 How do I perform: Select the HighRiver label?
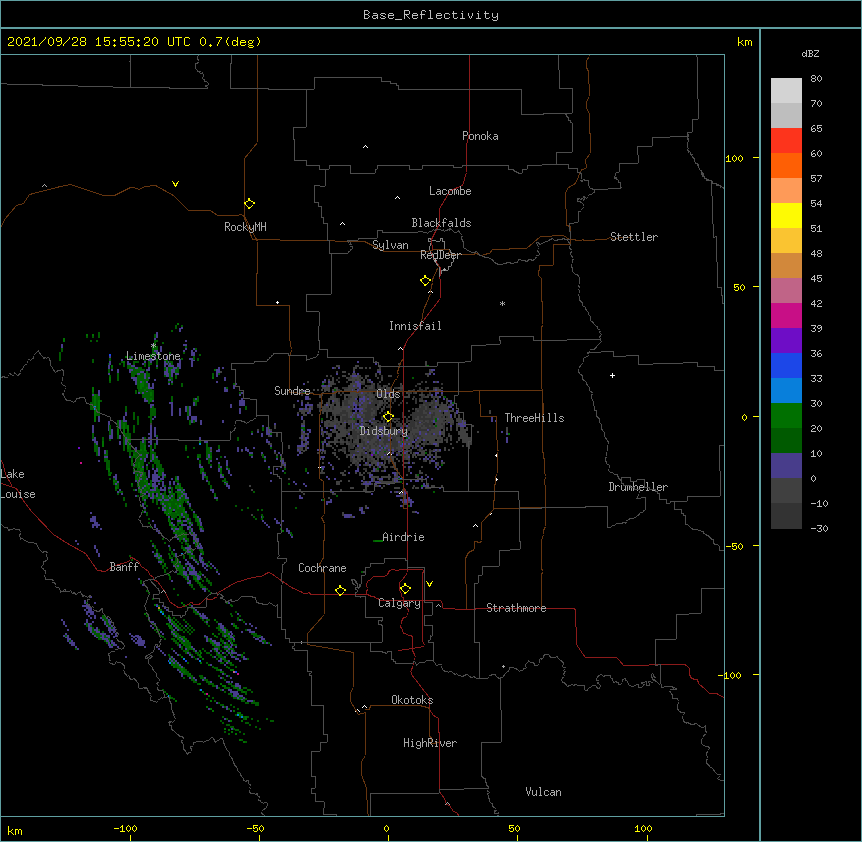[430, 743]
